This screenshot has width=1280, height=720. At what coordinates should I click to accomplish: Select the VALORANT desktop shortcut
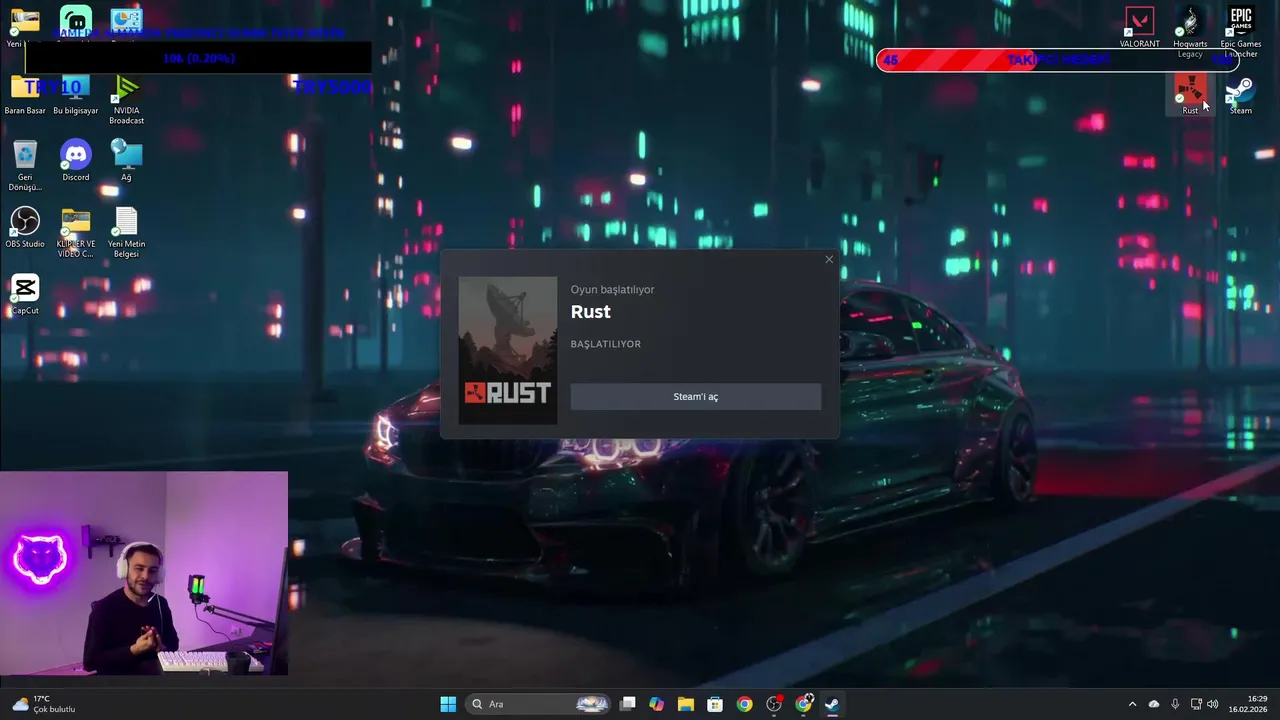(1140, 28)
